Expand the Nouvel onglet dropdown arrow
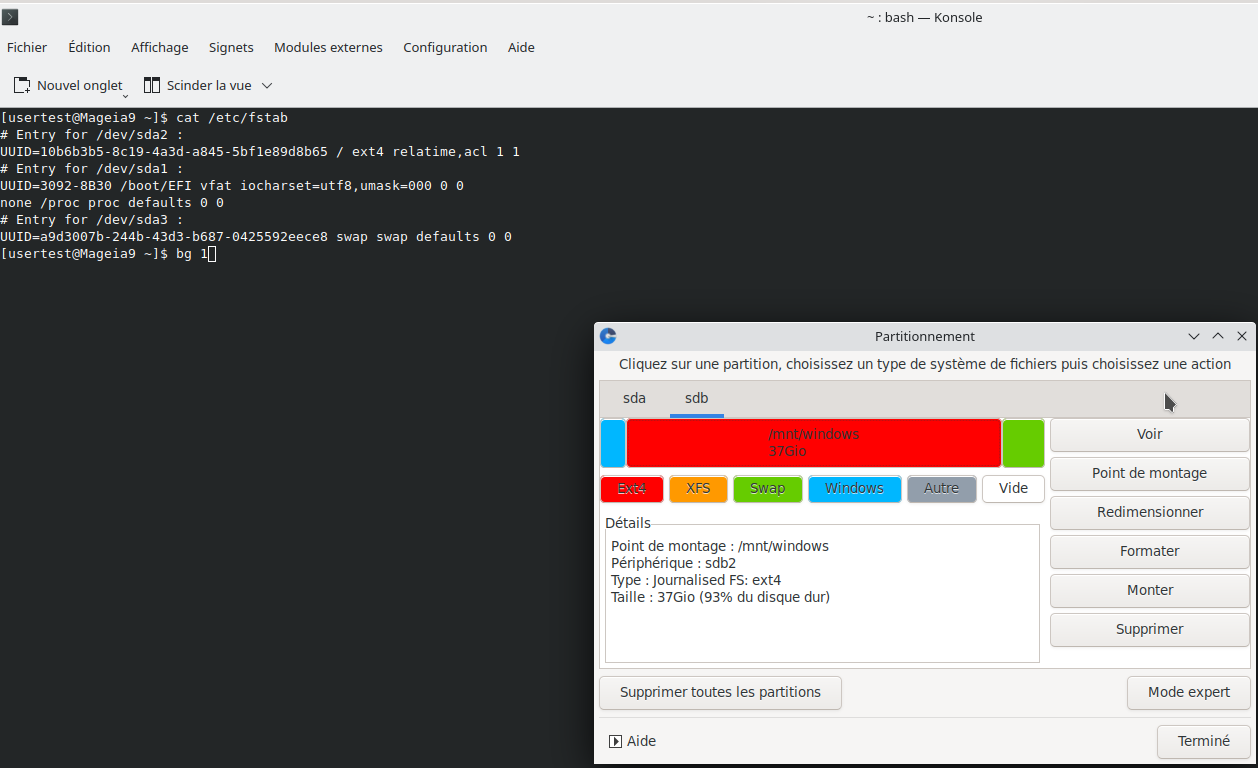1258x768 pixels. [125, 96]
